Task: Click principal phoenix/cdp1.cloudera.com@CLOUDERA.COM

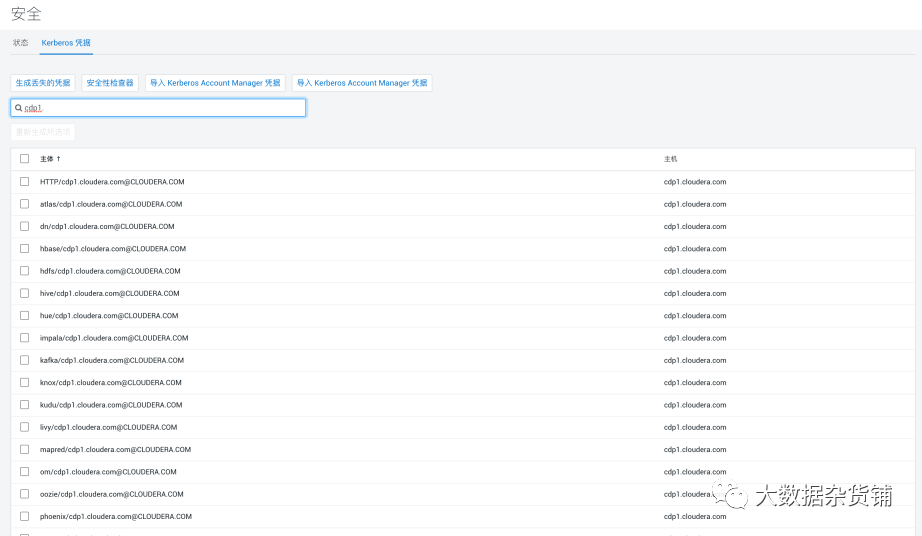Action: tap(116, 517)
